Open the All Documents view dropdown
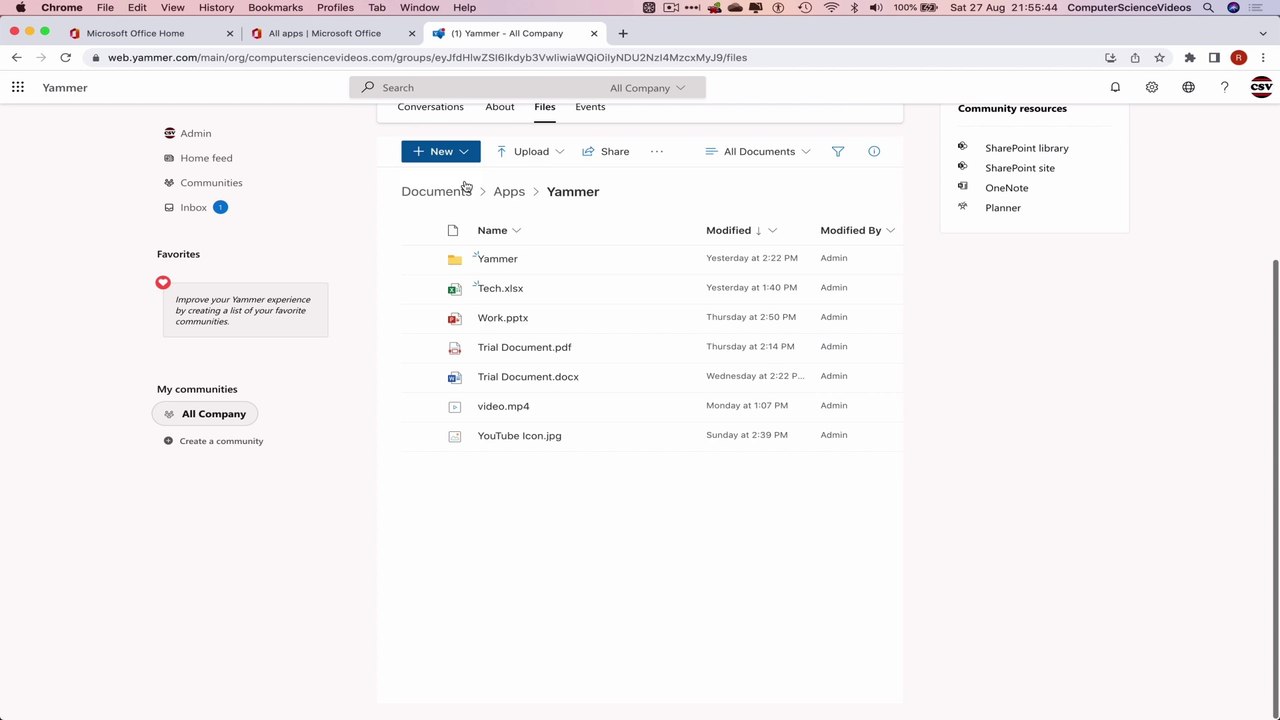 tap(757, 152)
